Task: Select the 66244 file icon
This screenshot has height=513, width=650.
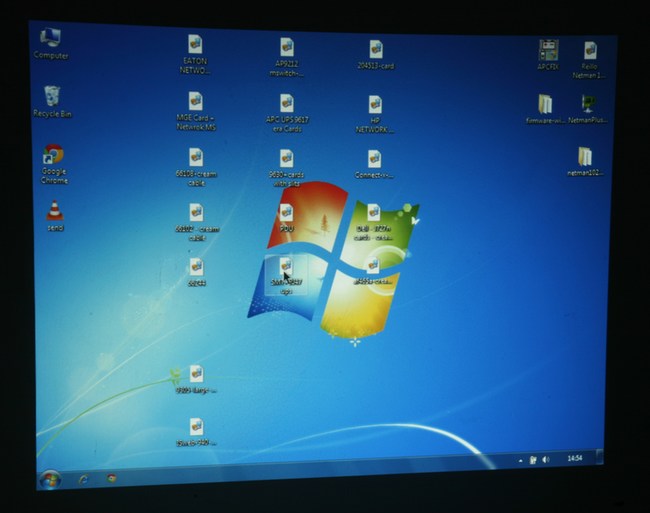Action: click(196, 268)
